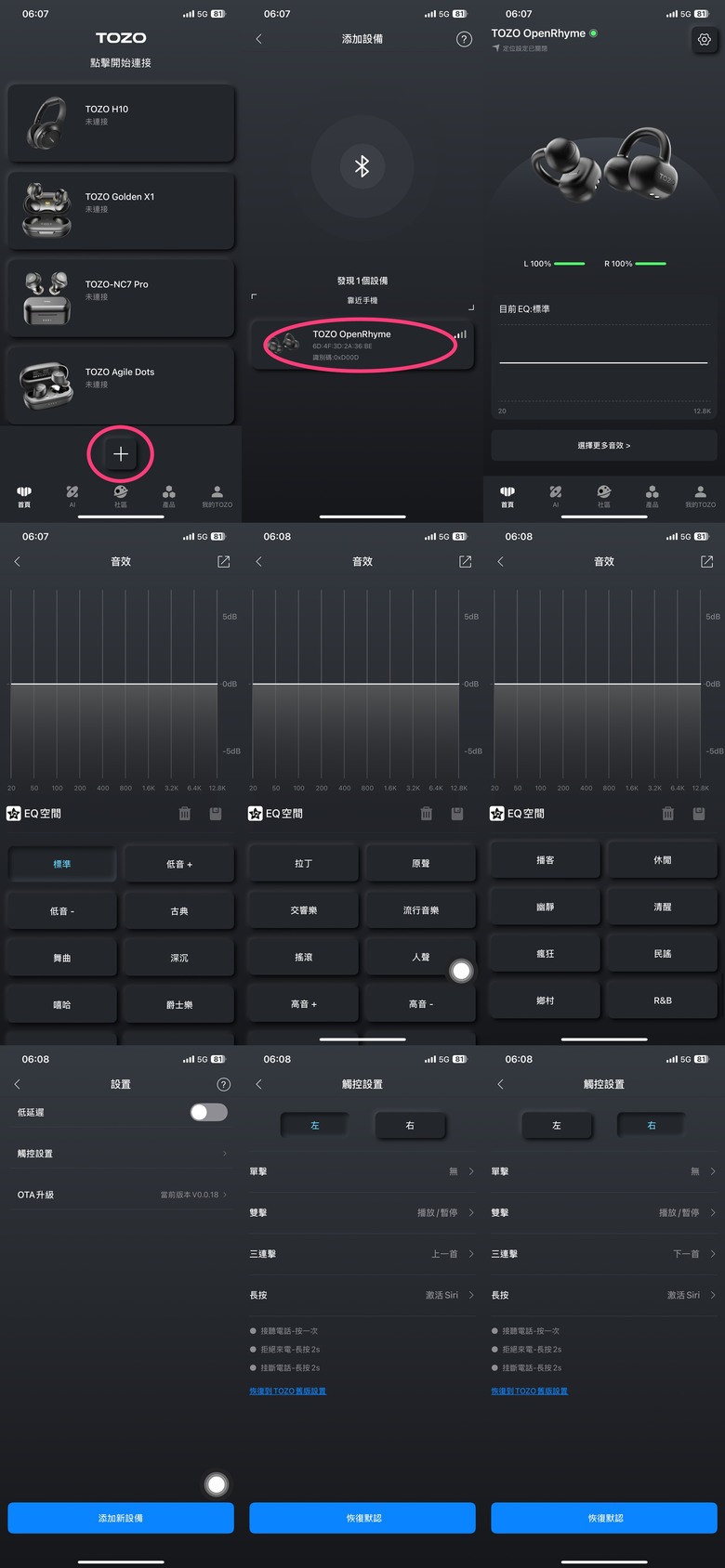Viewport: 725px width, 1568px height.
Task: Tap 添加新設備 blue button
Action: 121,1518
